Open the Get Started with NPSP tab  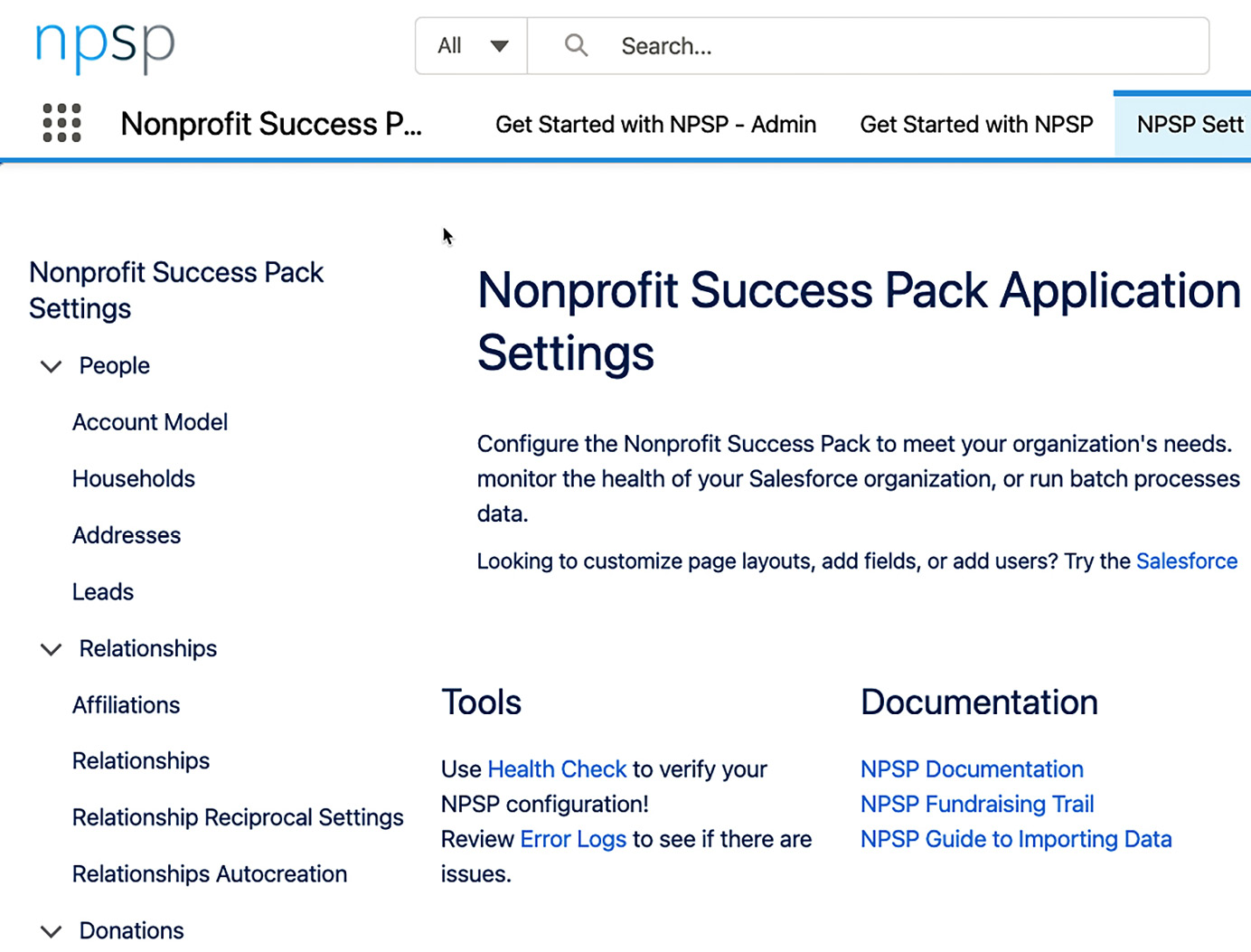pos(976,124)
